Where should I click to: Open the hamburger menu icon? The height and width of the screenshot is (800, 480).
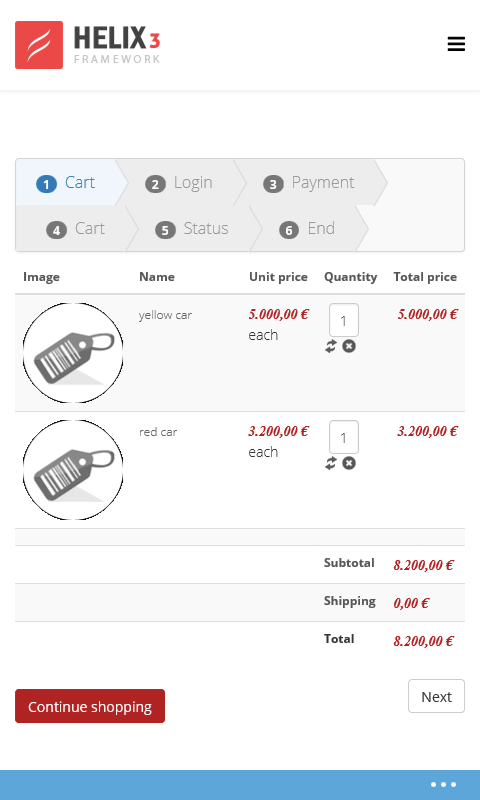click(x=456, y=44)
